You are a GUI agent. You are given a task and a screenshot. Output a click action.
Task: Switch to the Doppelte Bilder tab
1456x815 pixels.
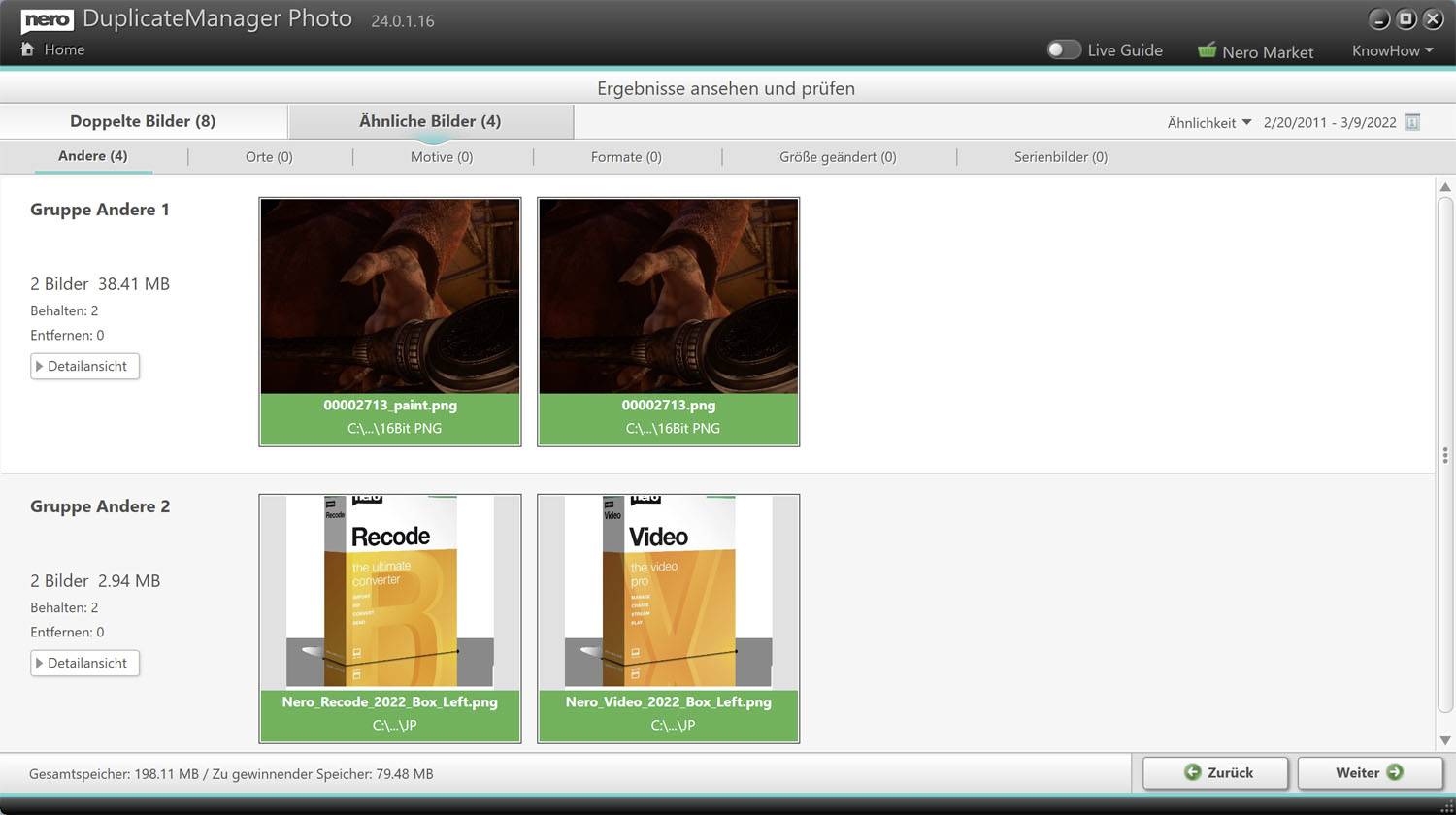click(x=144, y=120)
